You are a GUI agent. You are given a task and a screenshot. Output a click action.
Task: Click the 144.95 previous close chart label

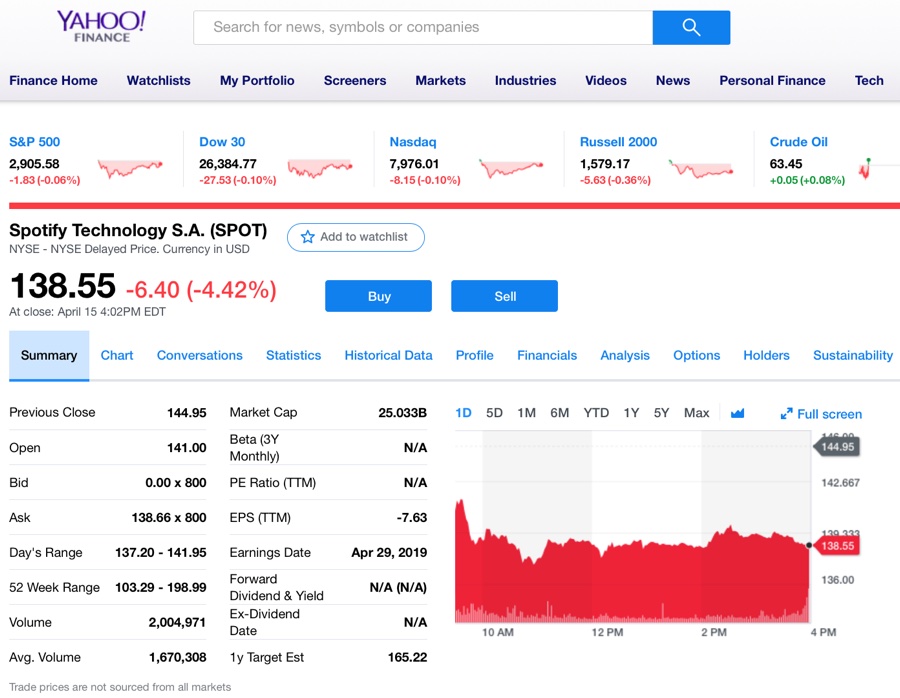pos(837,447)
